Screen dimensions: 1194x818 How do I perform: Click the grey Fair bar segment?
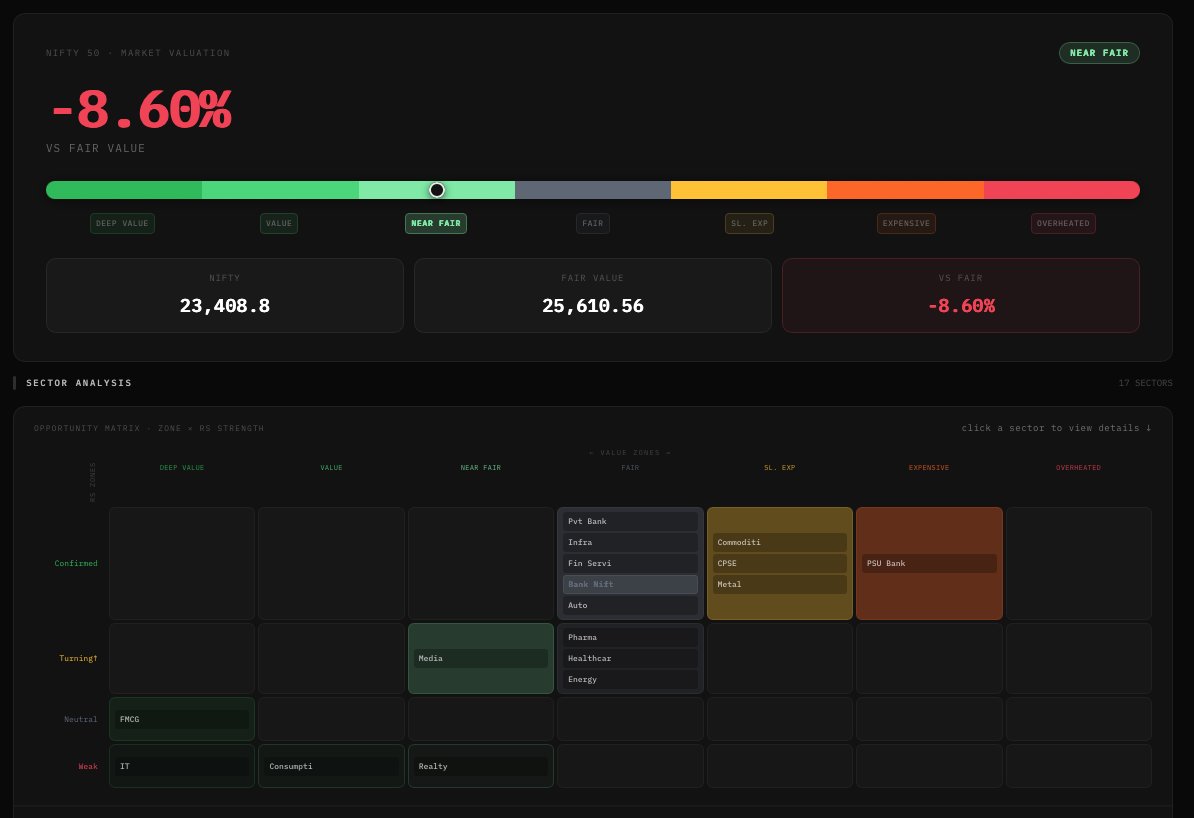pyautogui.click(x=592, y=190)
